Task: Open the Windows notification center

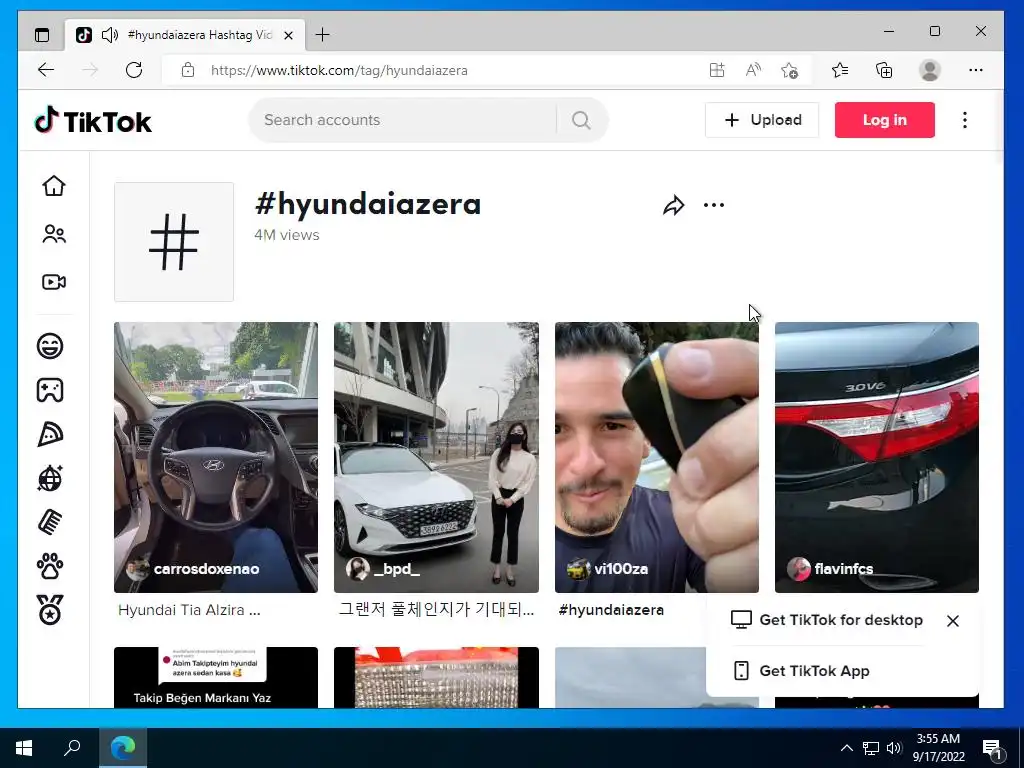Action: pyautogui.click(x=992, y=748)
